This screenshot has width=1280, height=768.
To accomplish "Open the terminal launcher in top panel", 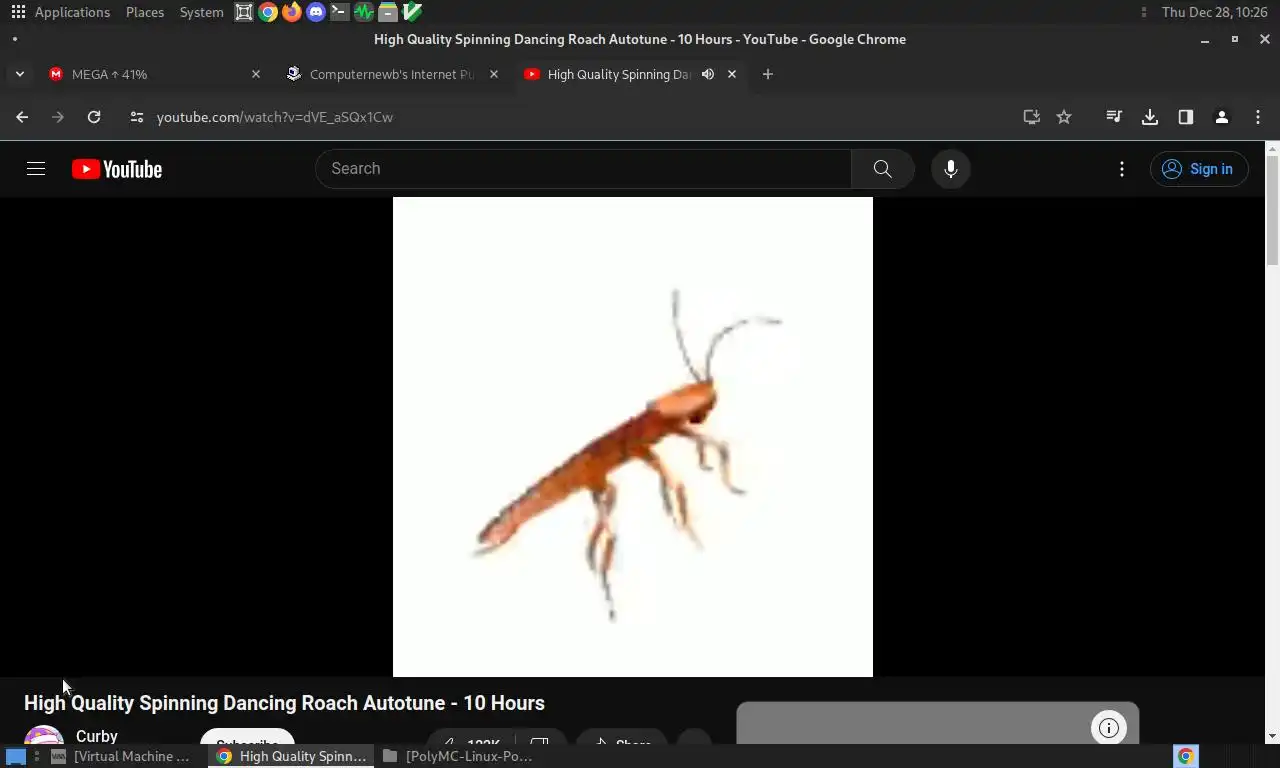I will 340,12.
